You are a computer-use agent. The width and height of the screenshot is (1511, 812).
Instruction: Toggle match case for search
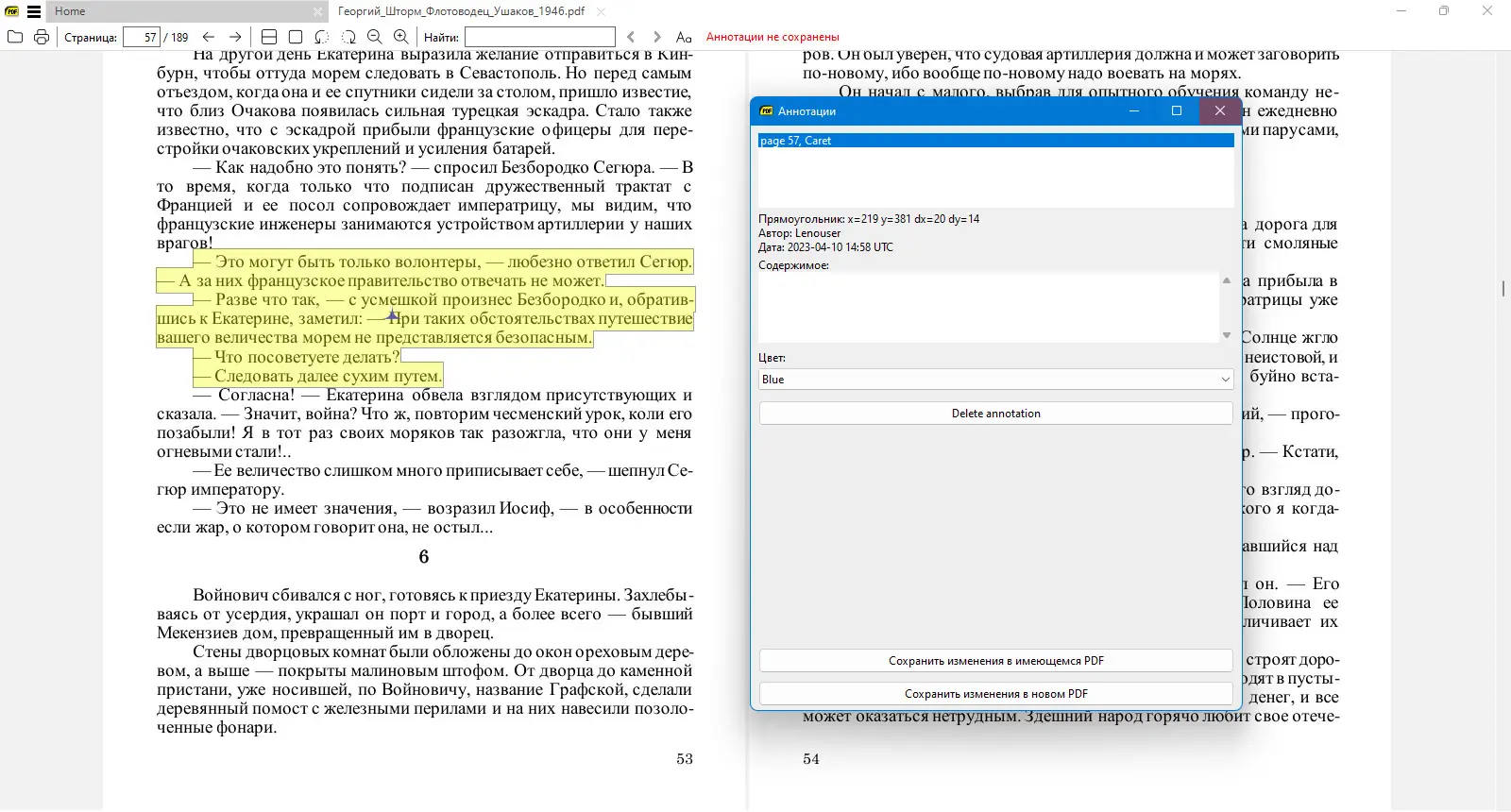[x=684, y=37]
